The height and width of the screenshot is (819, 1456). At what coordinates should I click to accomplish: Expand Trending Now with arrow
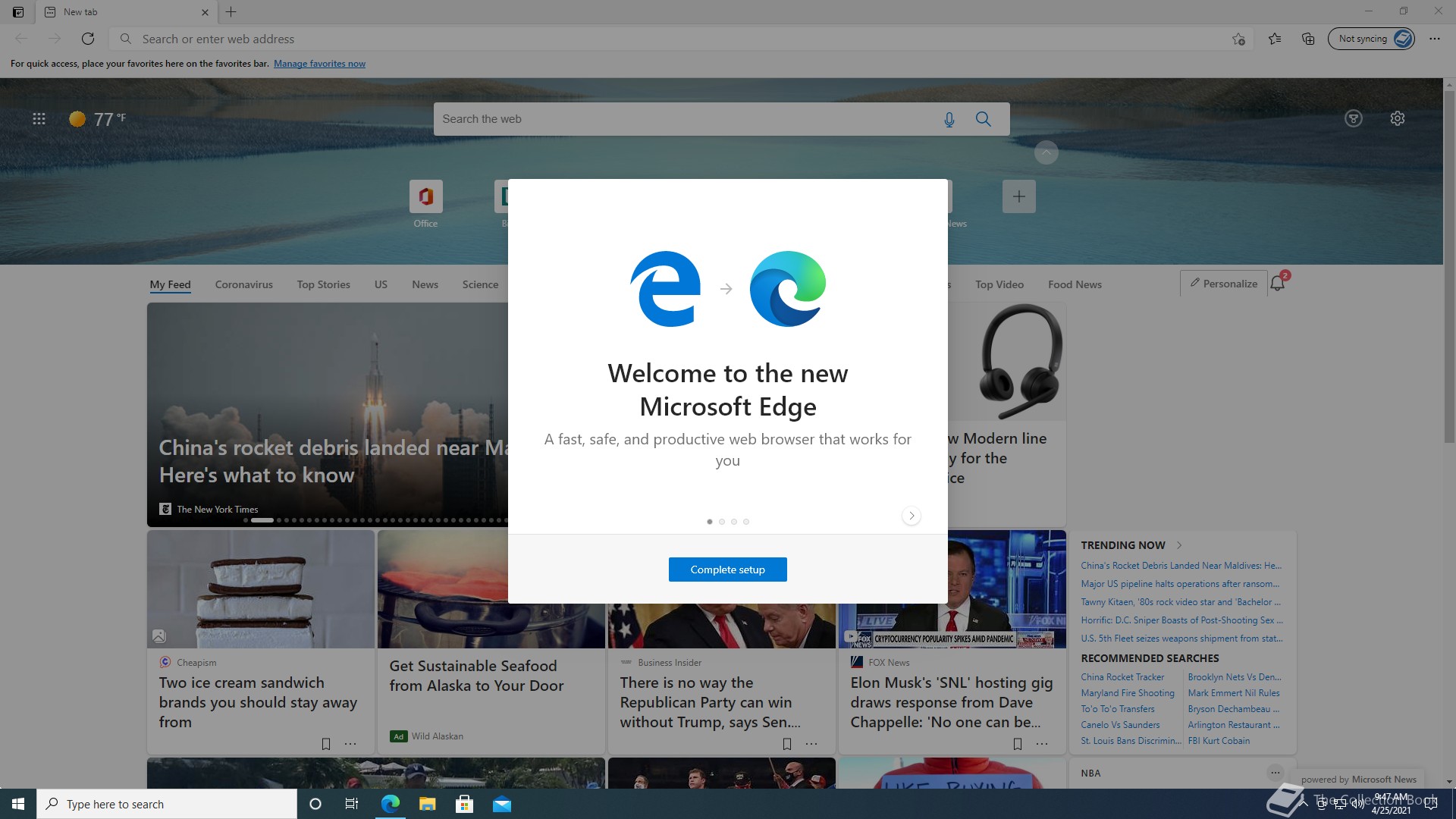point(1179,545)
